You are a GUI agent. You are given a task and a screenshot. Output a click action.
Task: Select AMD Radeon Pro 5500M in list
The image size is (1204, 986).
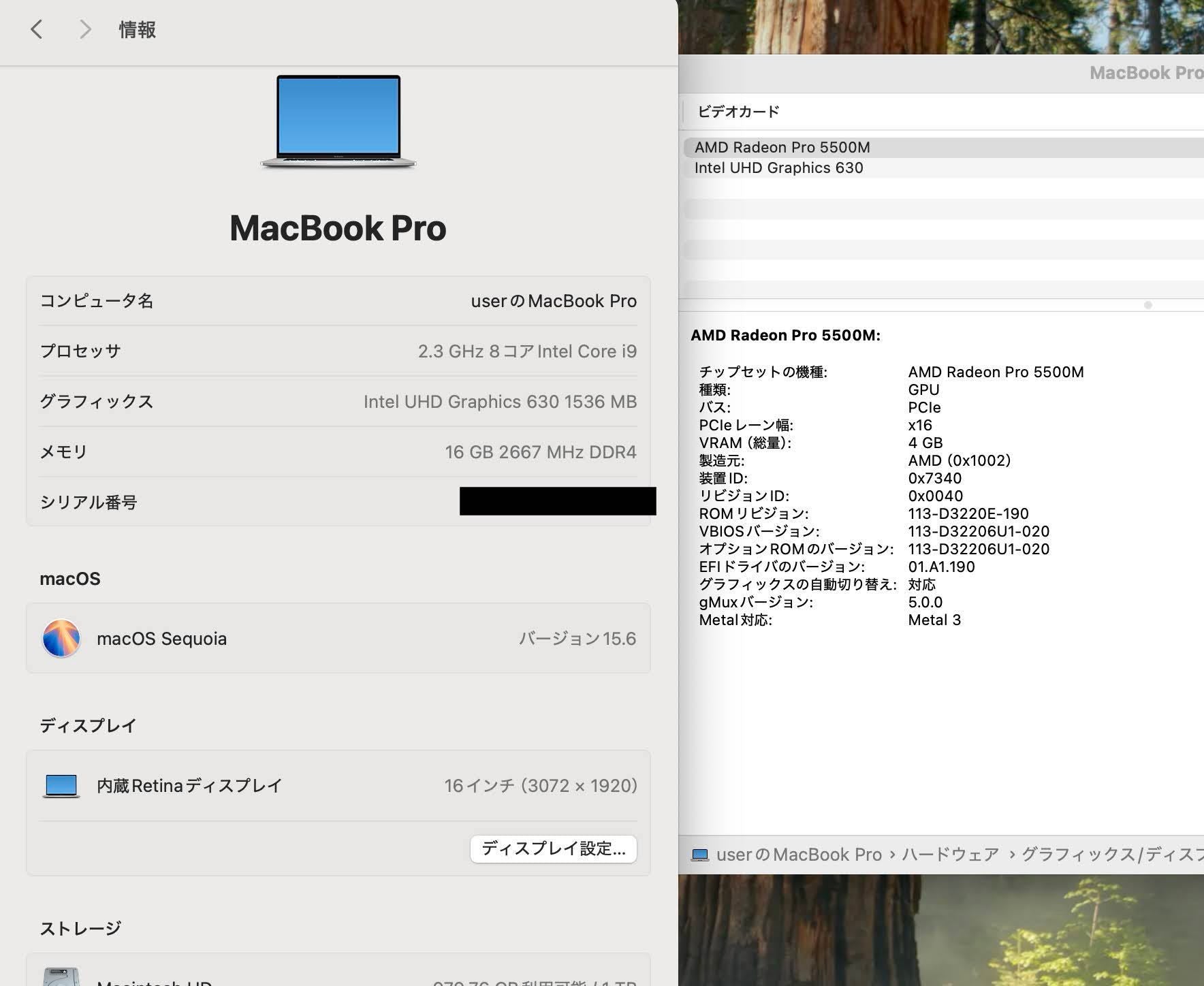tap(782, 147)
